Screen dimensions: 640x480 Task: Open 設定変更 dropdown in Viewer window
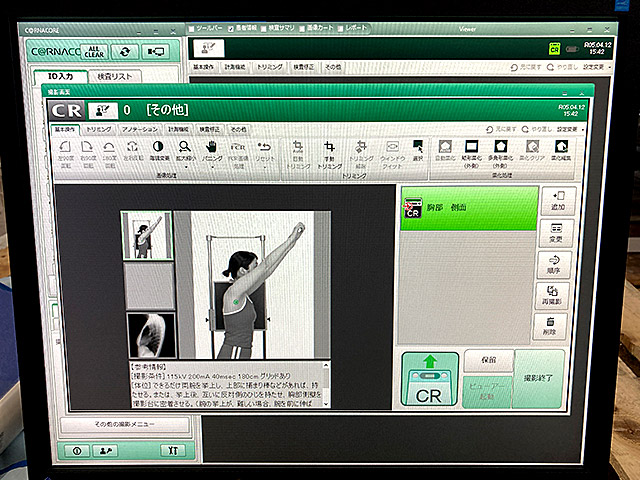pyautogui.click(x=596, y=67)
